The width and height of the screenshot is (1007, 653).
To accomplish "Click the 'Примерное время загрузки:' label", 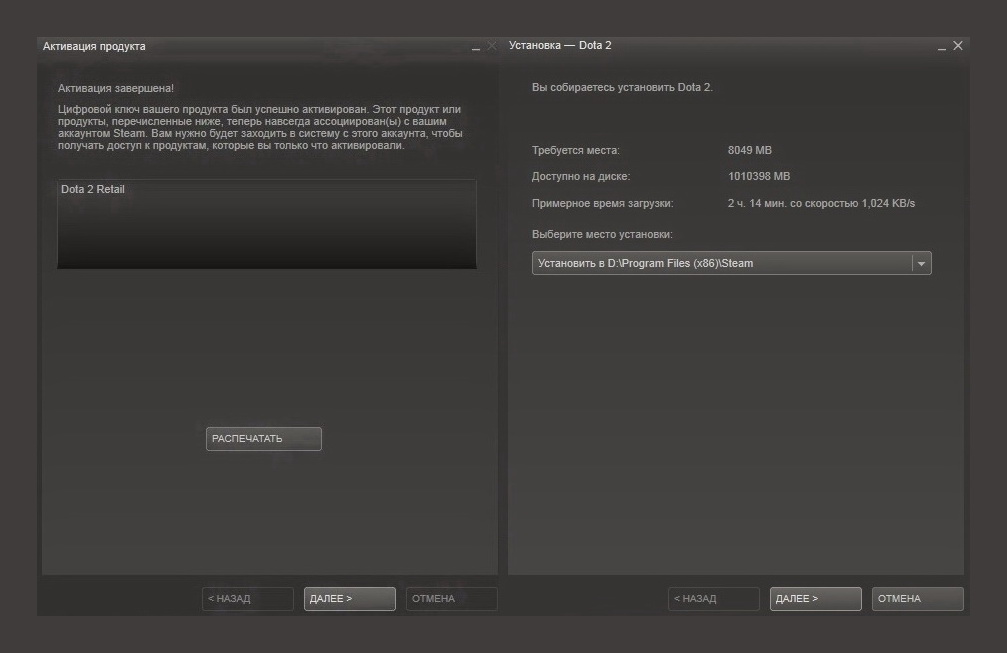I will (x=602, y=204).
